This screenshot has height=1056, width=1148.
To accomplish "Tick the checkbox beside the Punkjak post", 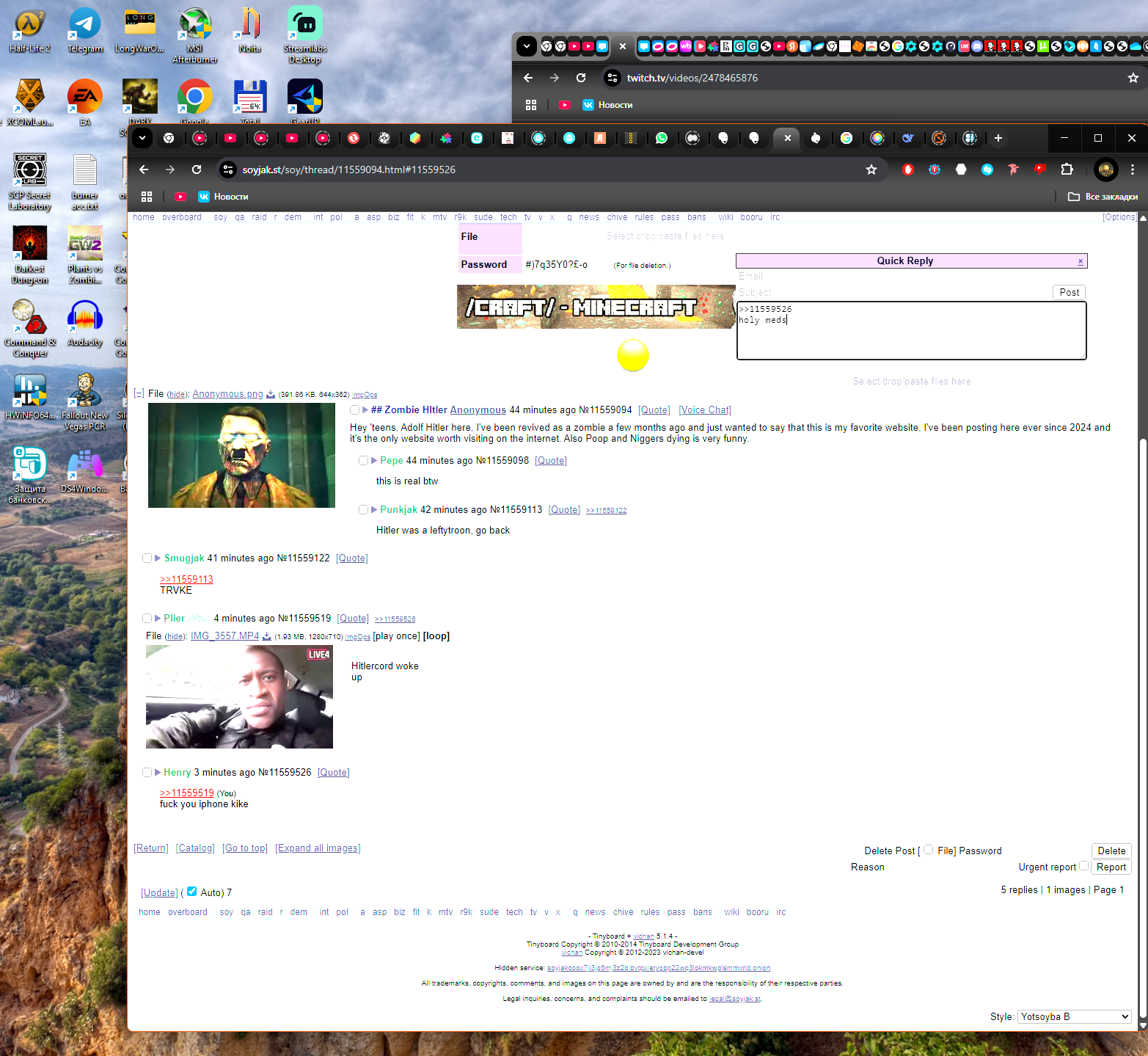I will click(363, 510).
